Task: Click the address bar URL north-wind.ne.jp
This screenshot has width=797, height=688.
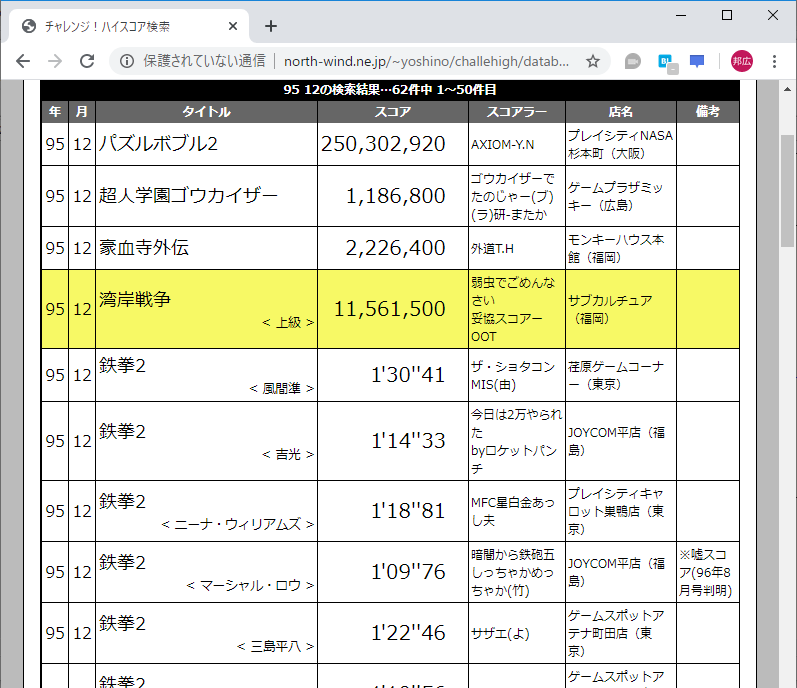Action: point(426,61)
